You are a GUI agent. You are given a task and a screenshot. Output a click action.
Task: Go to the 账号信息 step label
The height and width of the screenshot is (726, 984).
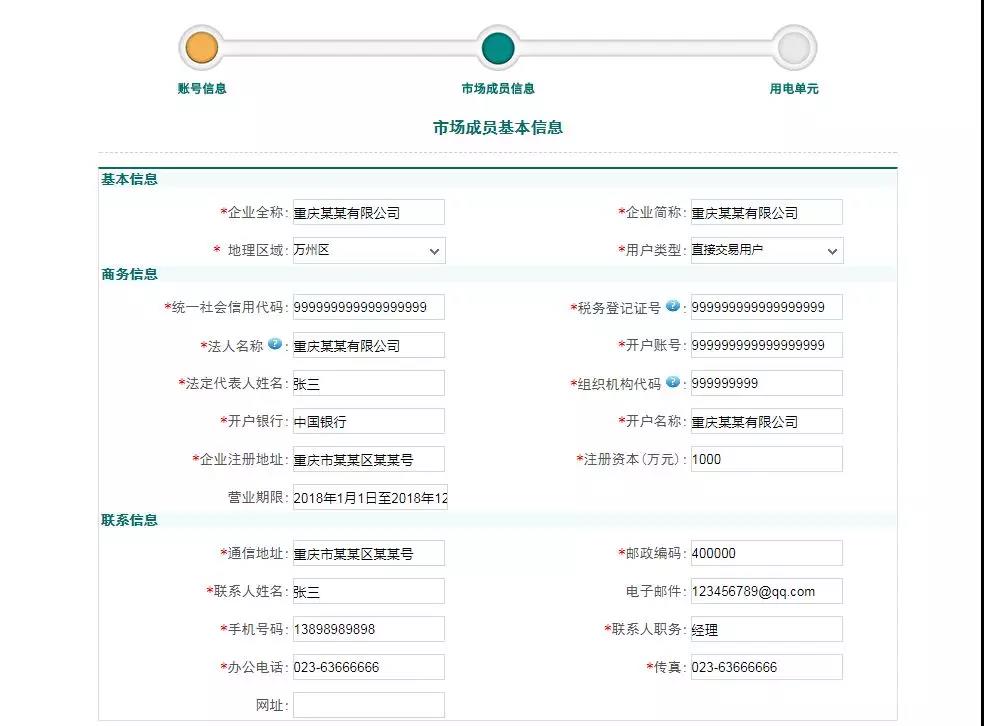click(x=202, y=88)
